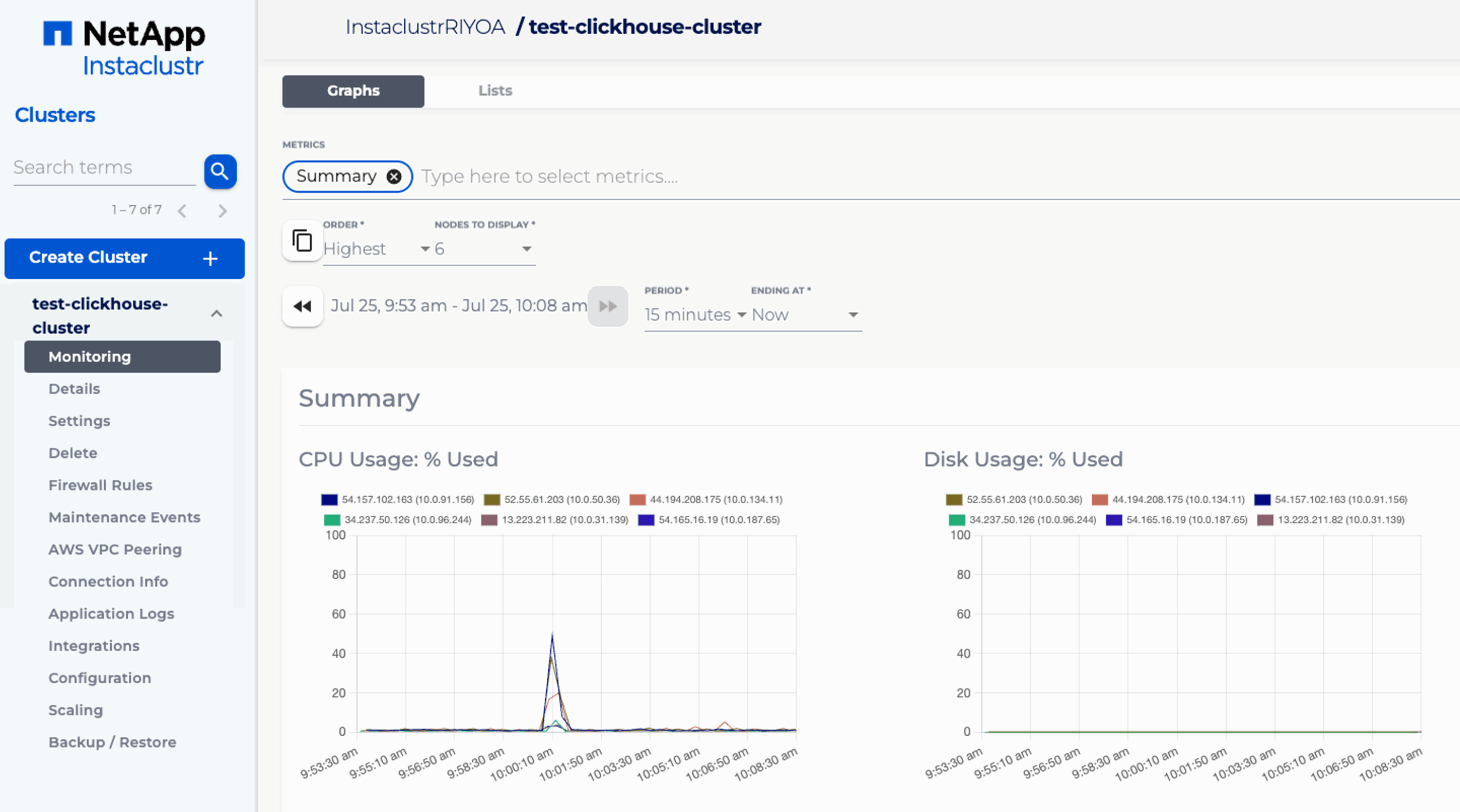Click the copy graphs settings icon
The width and height of the screenshot is (1460, 812).
(x=302, y=241)
